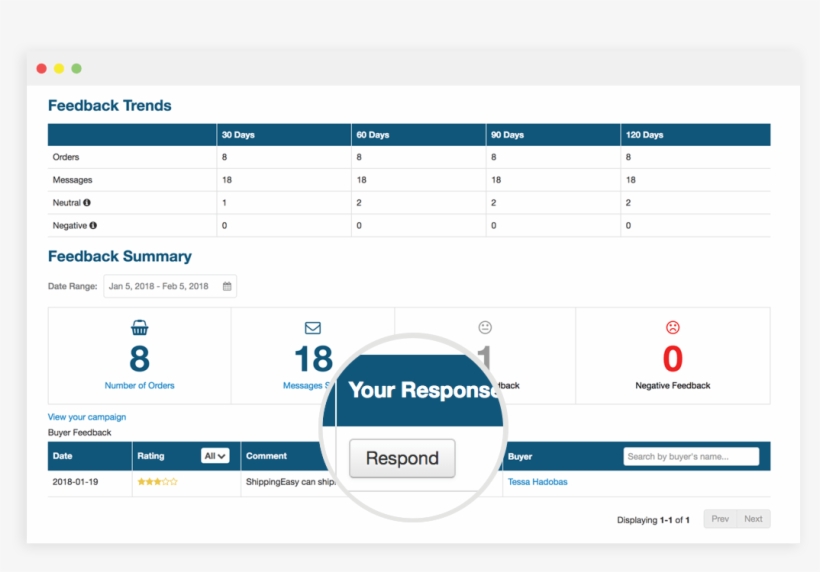Click the Date column header

coord(89,456)
